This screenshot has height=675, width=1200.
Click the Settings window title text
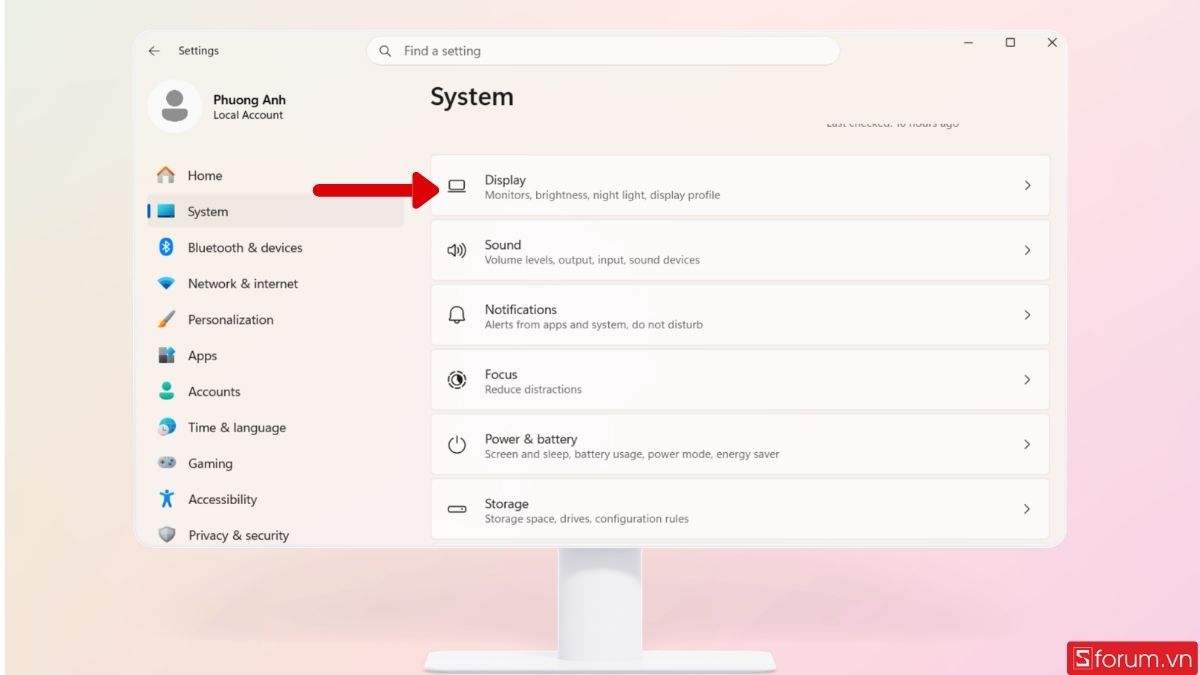coord(198,51)
